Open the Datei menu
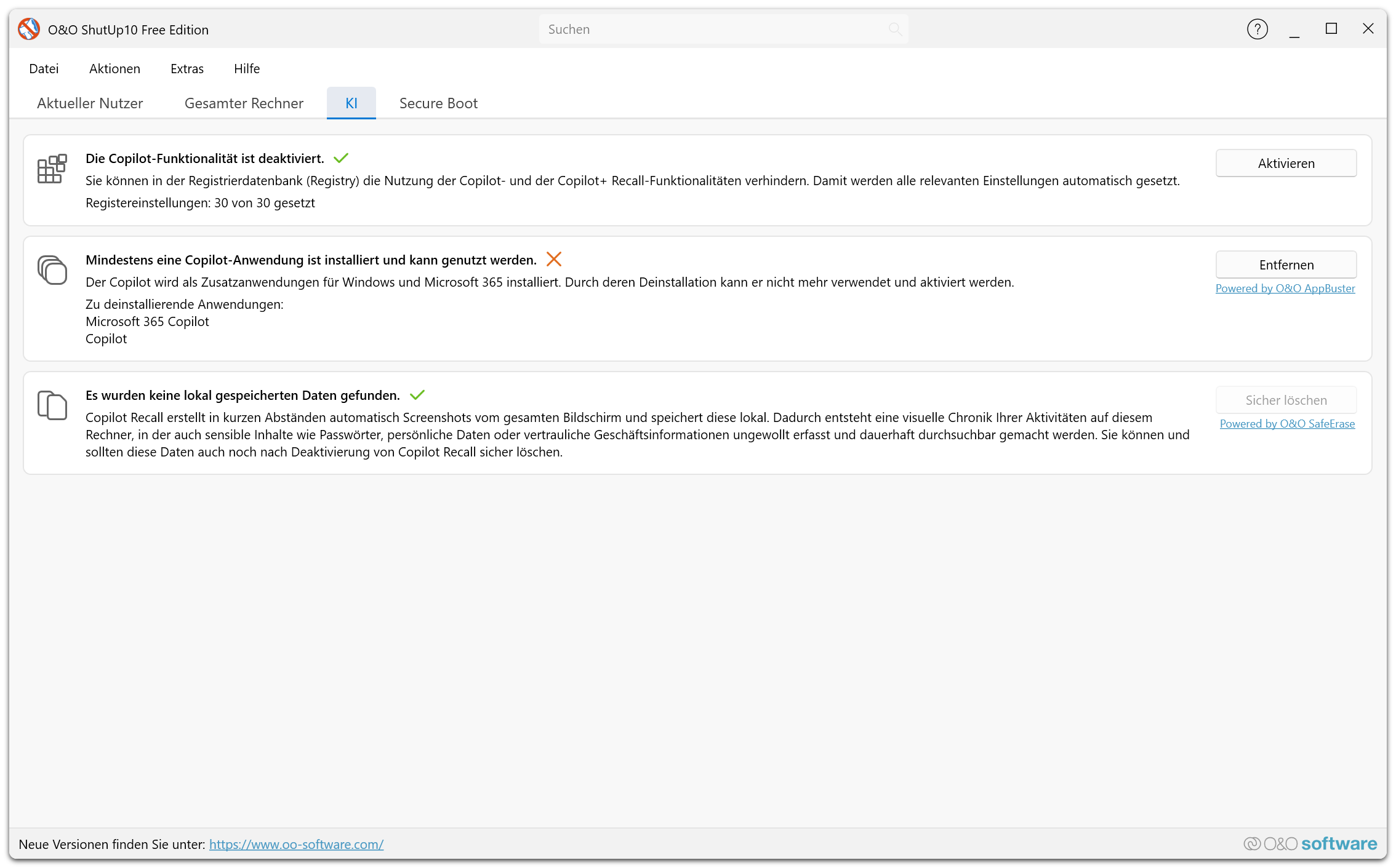Image resolution: width=1396 pixels, height=868 pixels. point(44,68)
